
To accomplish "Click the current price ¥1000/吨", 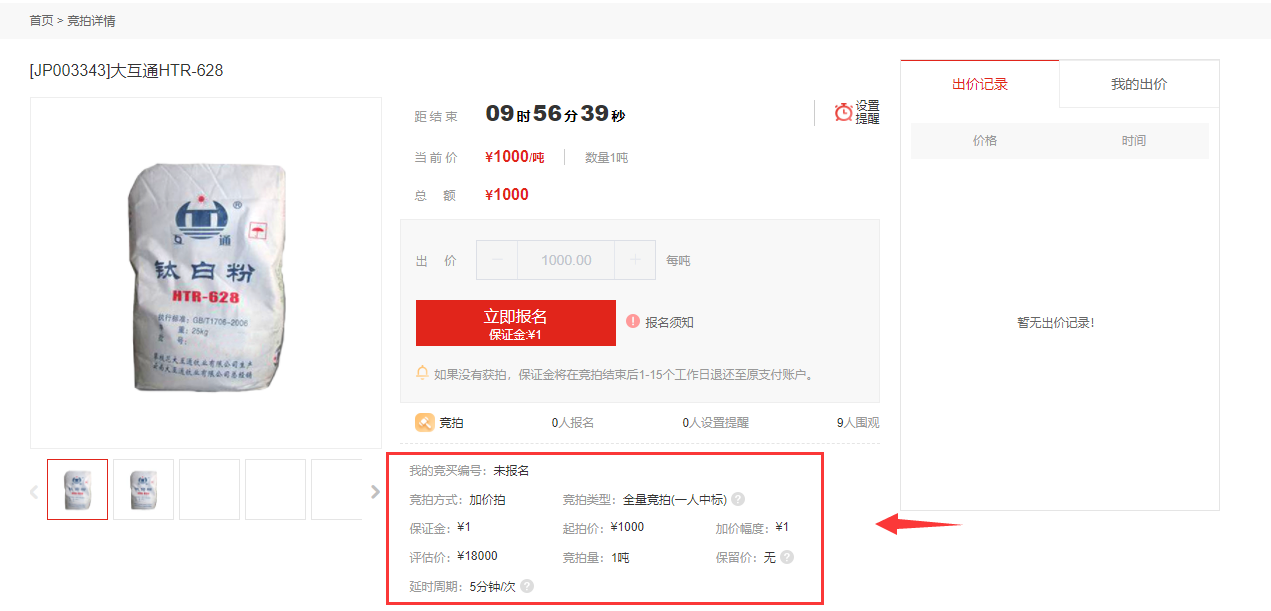I will [x=515, y=157].
